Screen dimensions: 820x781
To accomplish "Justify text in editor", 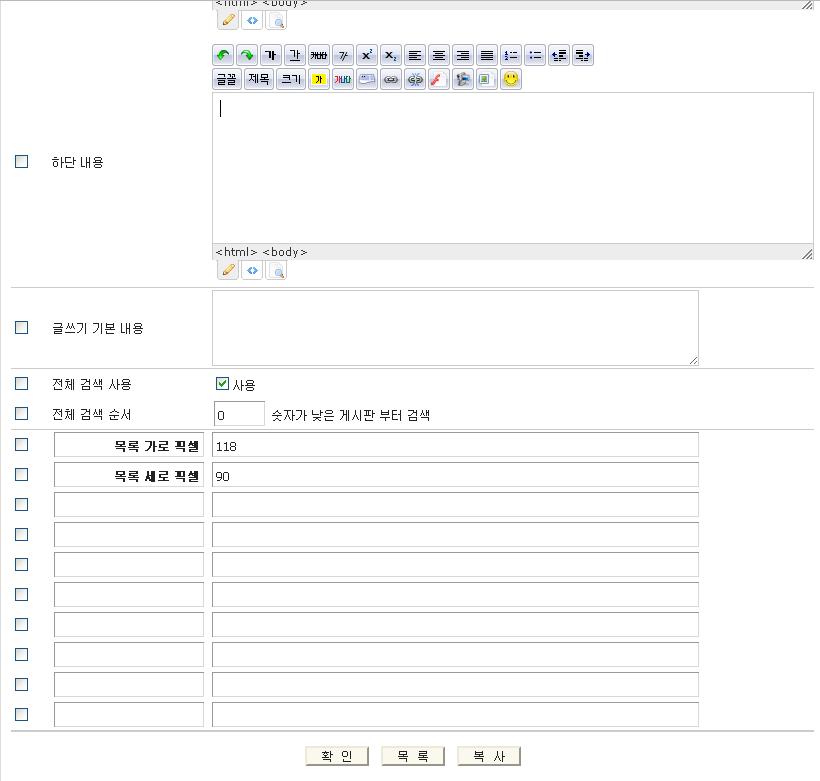I will [x=487, y=55].
